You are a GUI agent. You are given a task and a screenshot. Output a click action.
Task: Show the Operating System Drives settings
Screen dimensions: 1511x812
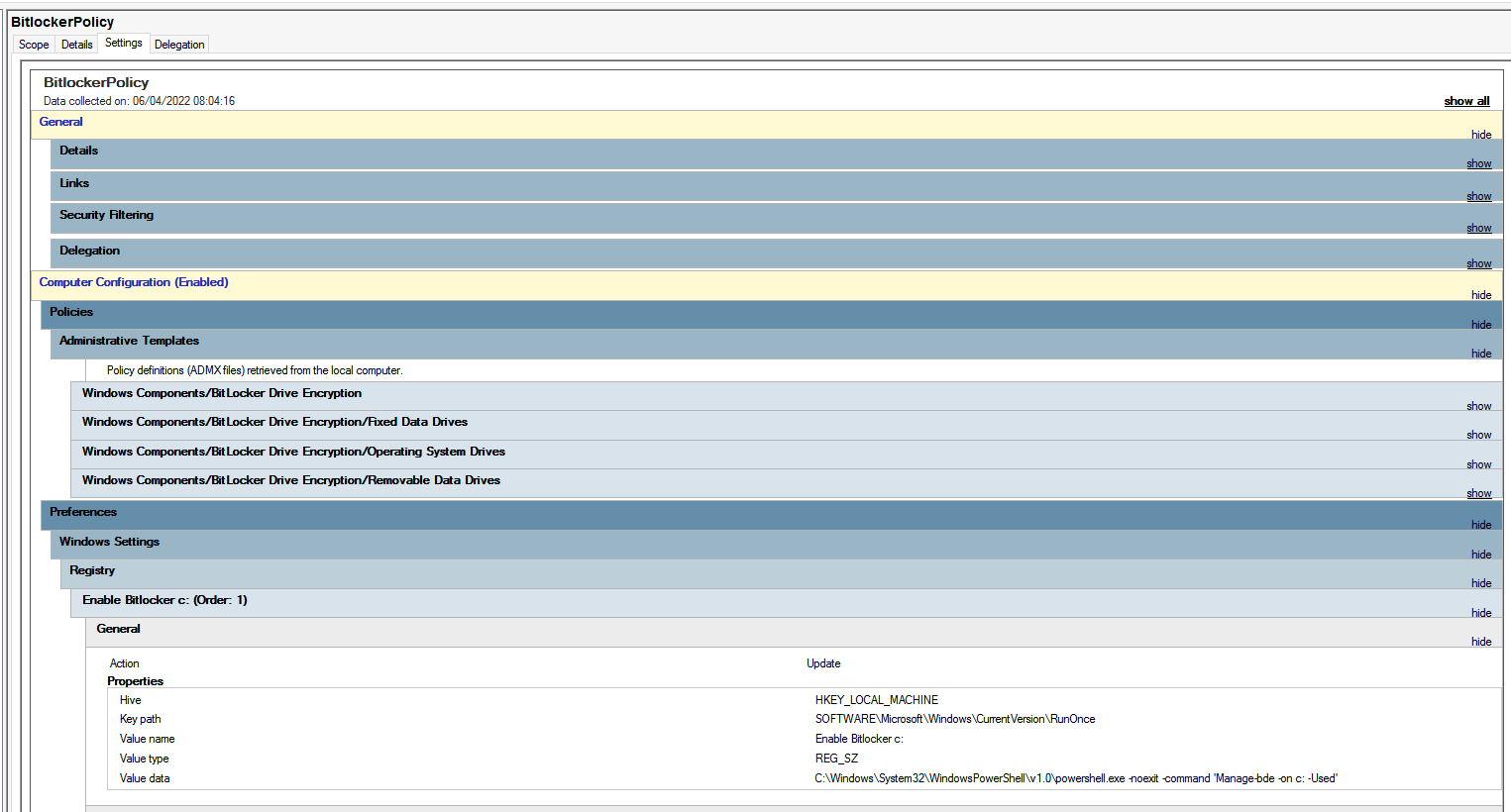1478,463
